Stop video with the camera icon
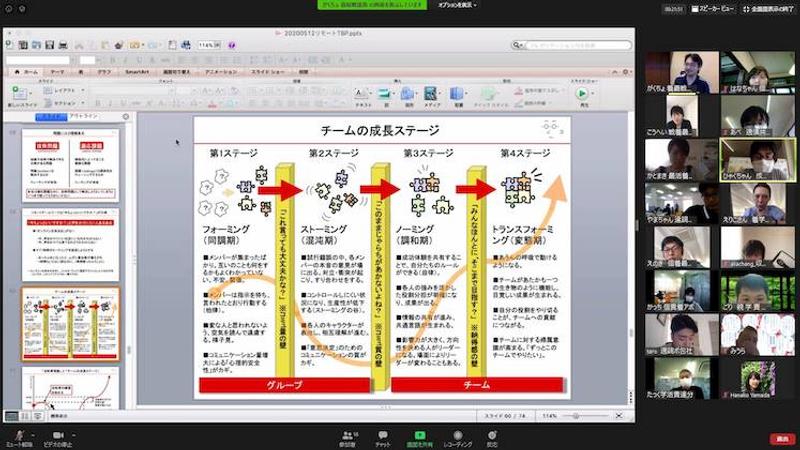800x450 pixels. coord(58,438)
